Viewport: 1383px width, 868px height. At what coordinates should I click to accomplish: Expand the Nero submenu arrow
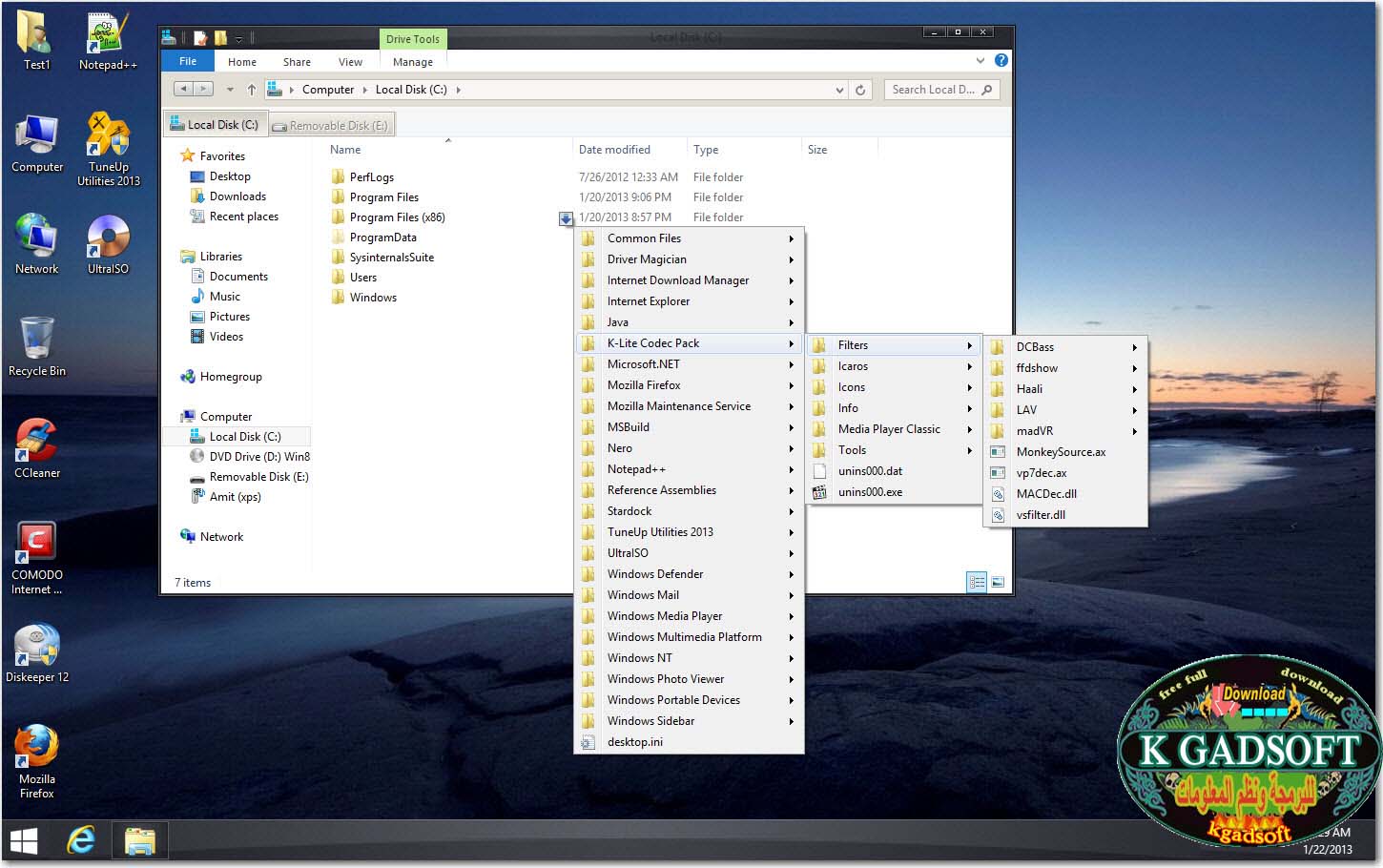coord(791,448)
